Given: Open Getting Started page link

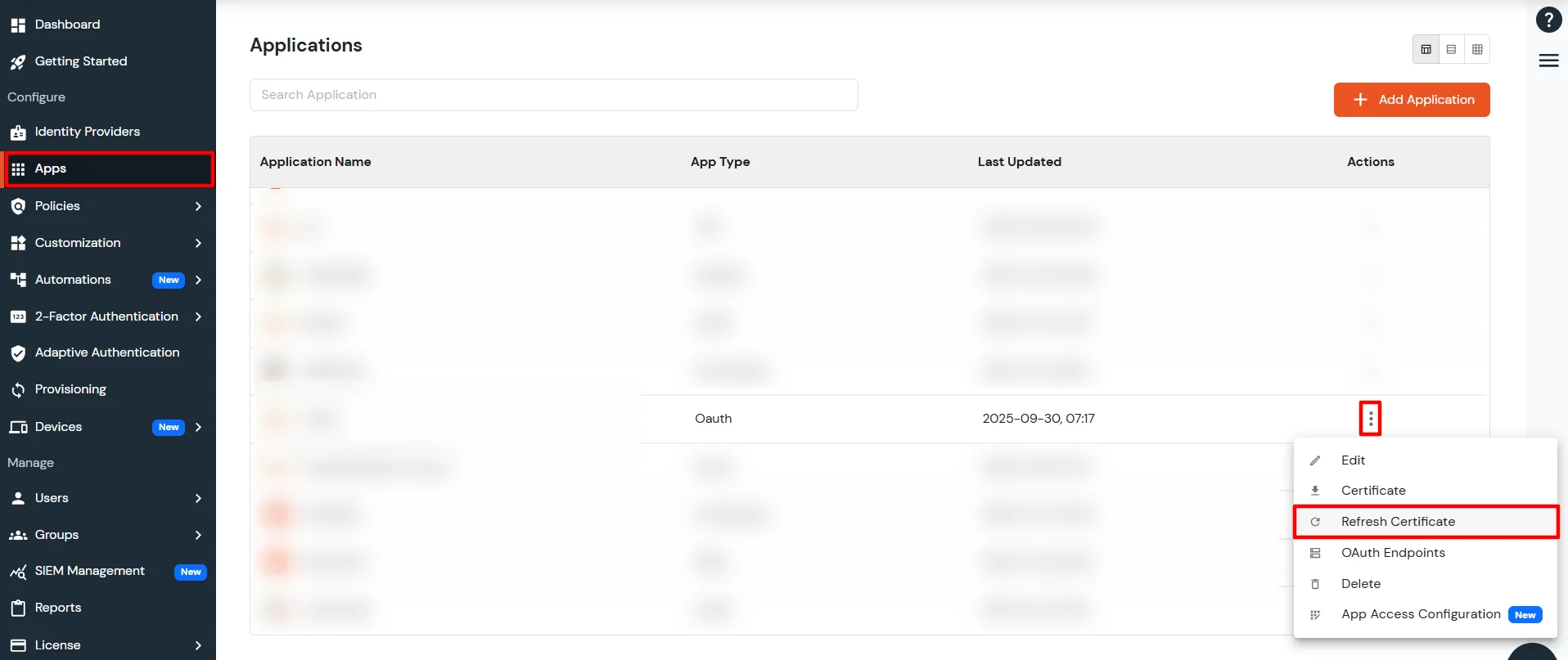Looking at the screenshot, I should click(x=81, y=61).
